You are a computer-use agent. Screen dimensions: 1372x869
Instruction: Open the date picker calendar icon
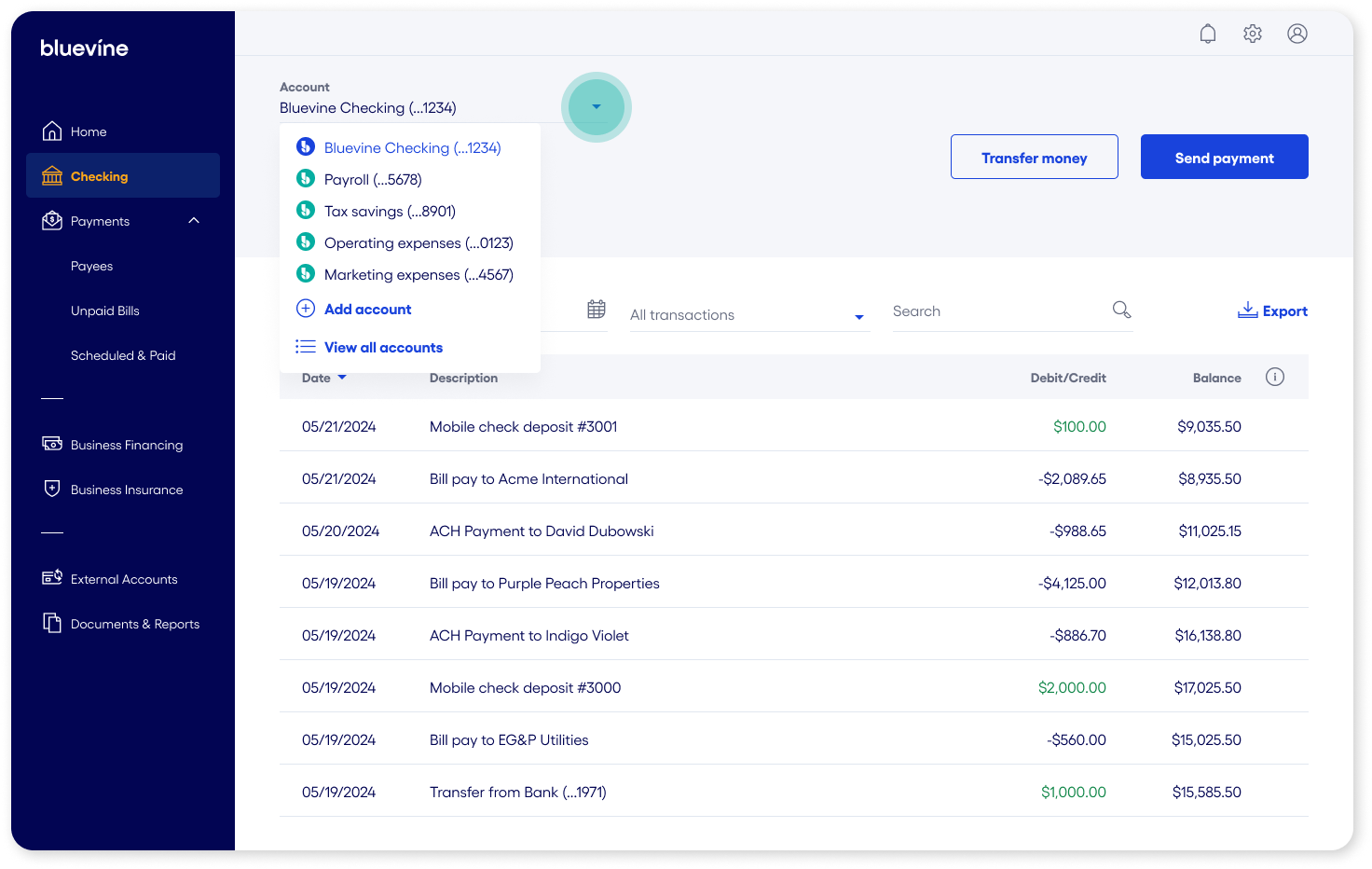click(x=597, y=310)
